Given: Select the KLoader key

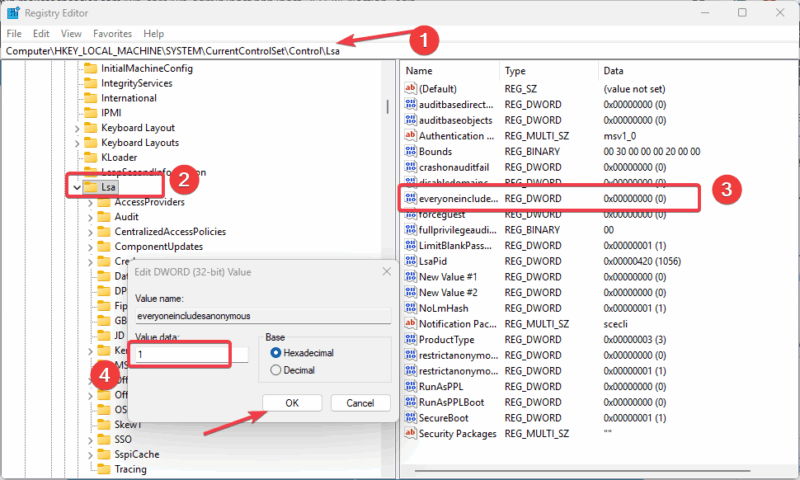Looking at the screenshot, I should tap(119, 157).
